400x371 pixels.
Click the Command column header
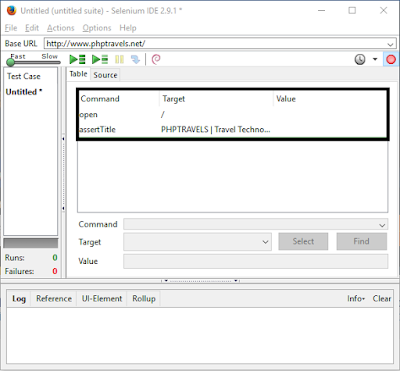tap(119, 99)
